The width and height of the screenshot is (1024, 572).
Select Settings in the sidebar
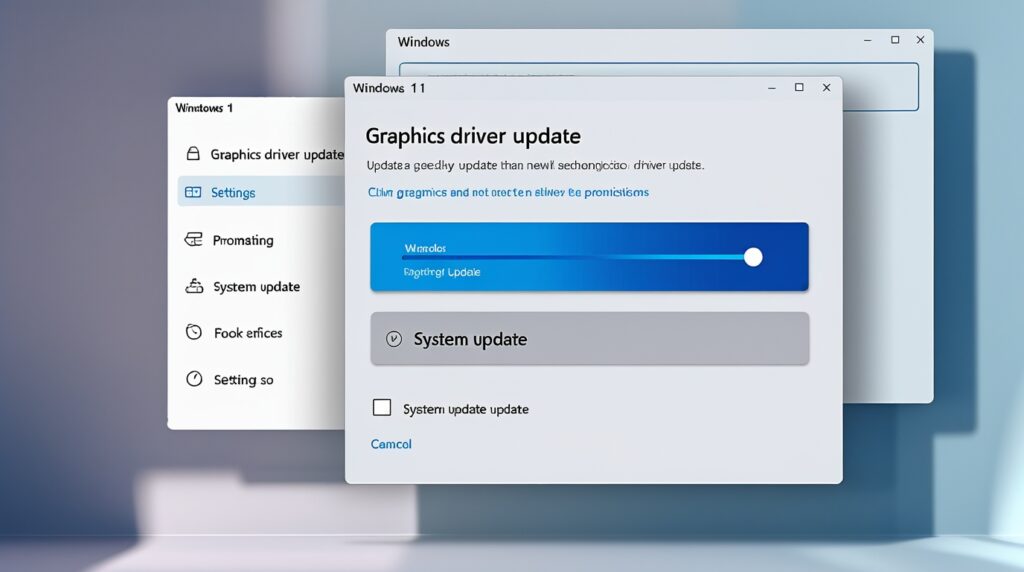(x=261, y=192)
